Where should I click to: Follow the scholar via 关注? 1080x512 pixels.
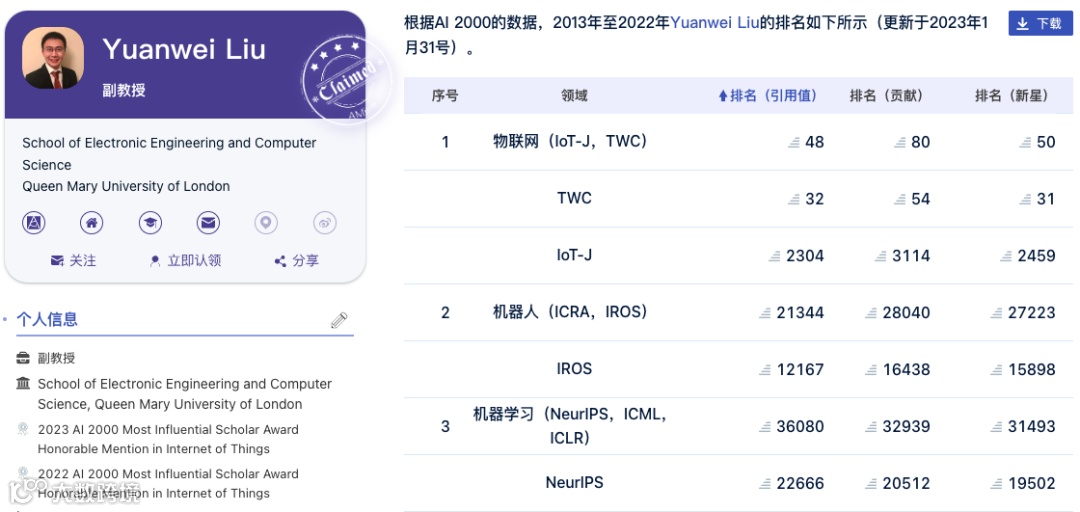pyautogui.click(x=74, y=260)
